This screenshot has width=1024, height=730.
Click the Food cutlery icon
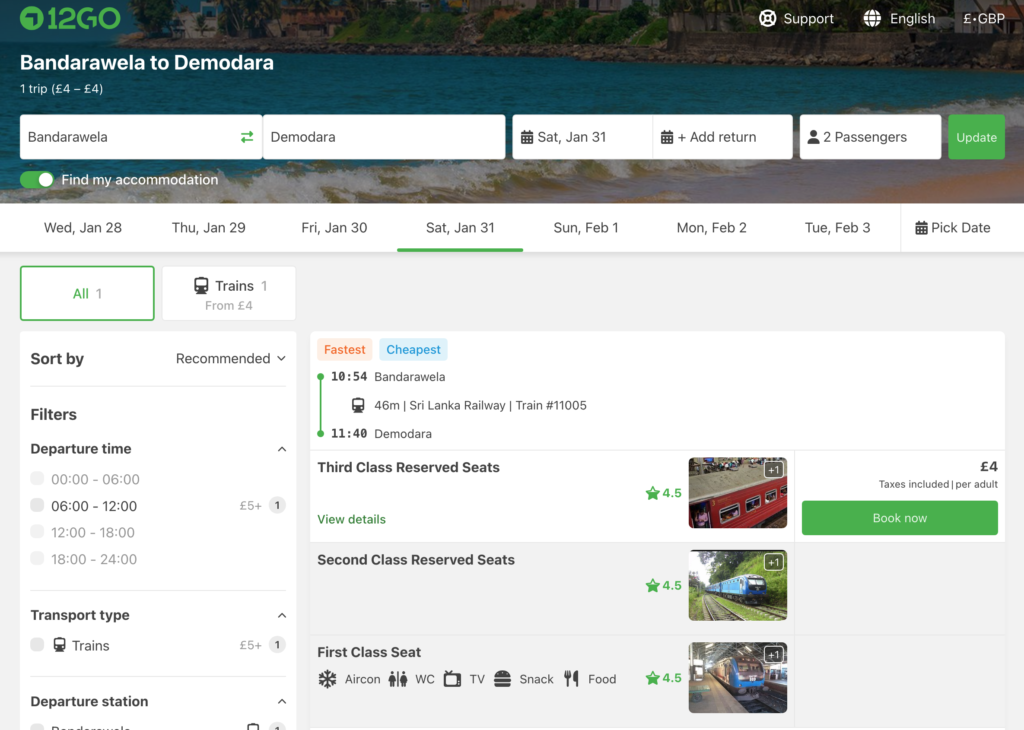[572, 679]
